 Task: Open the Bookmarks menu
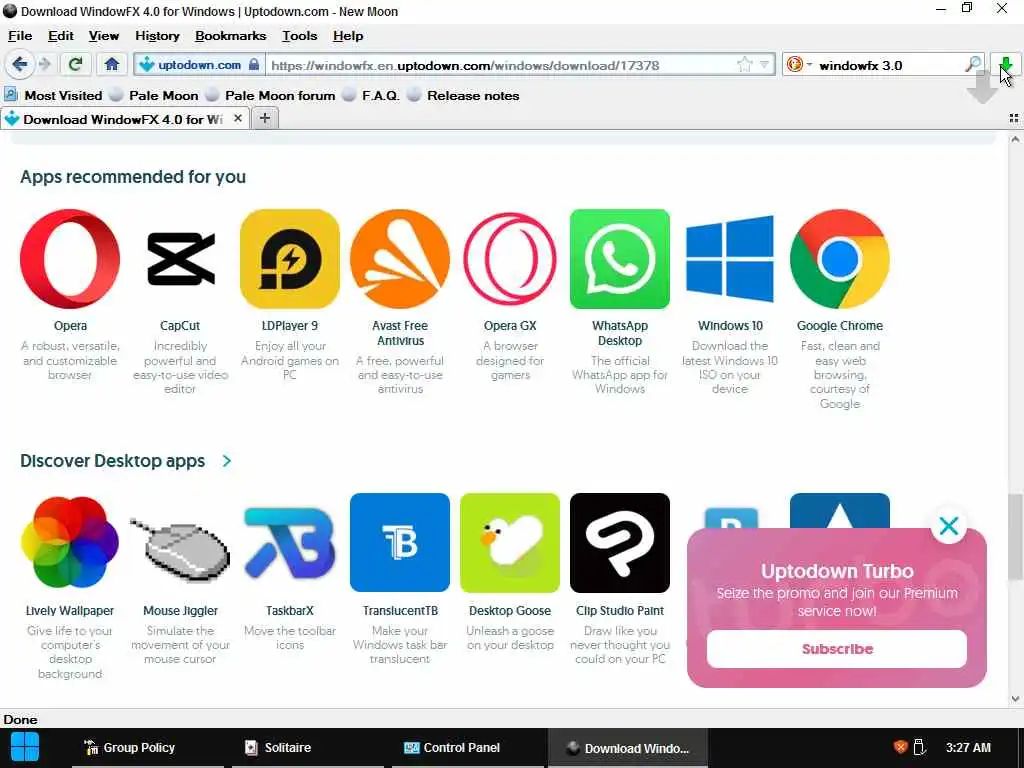tap(231, 36)
